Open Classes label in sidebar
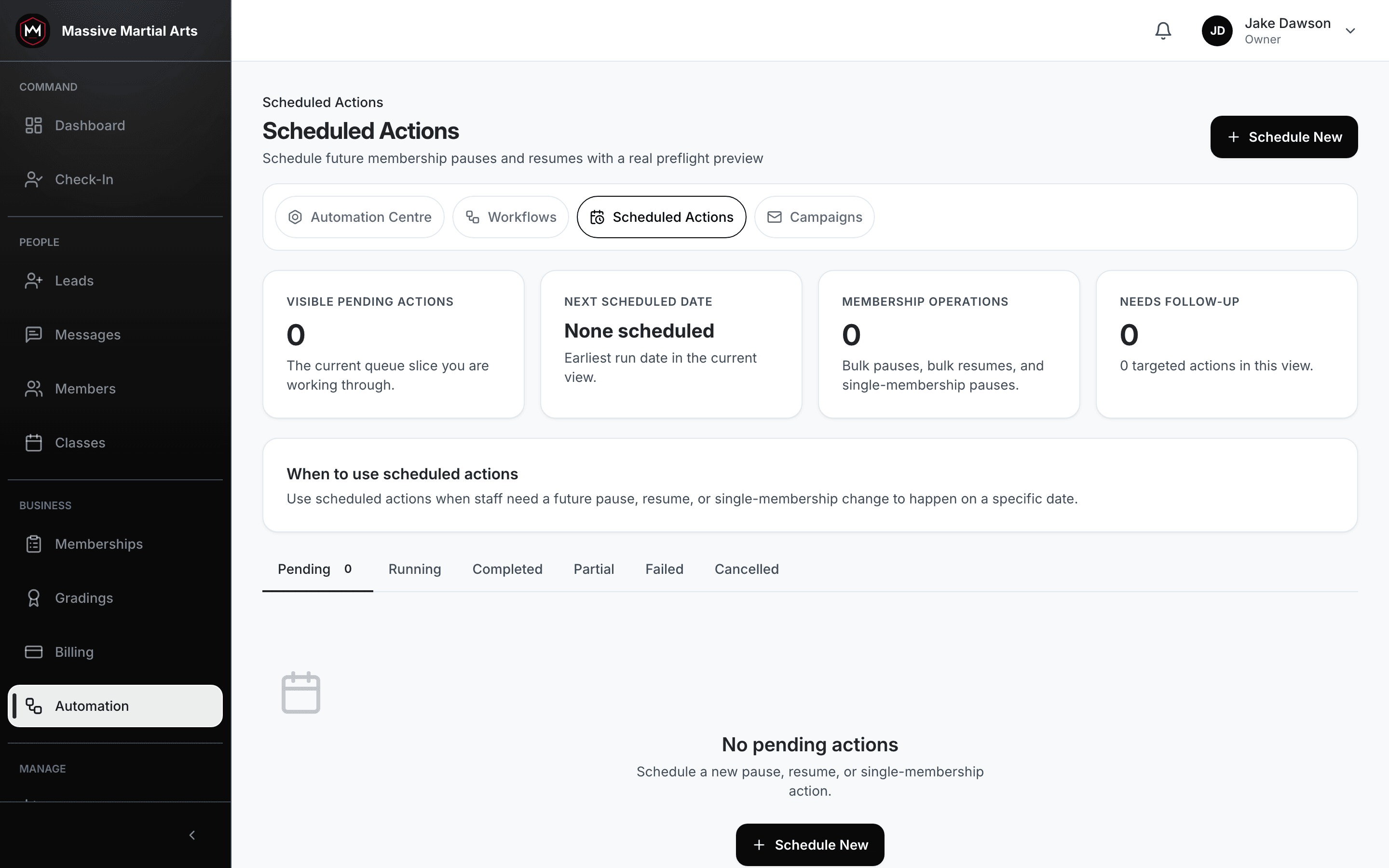1389x868 pixels. (x=81, y=442)
